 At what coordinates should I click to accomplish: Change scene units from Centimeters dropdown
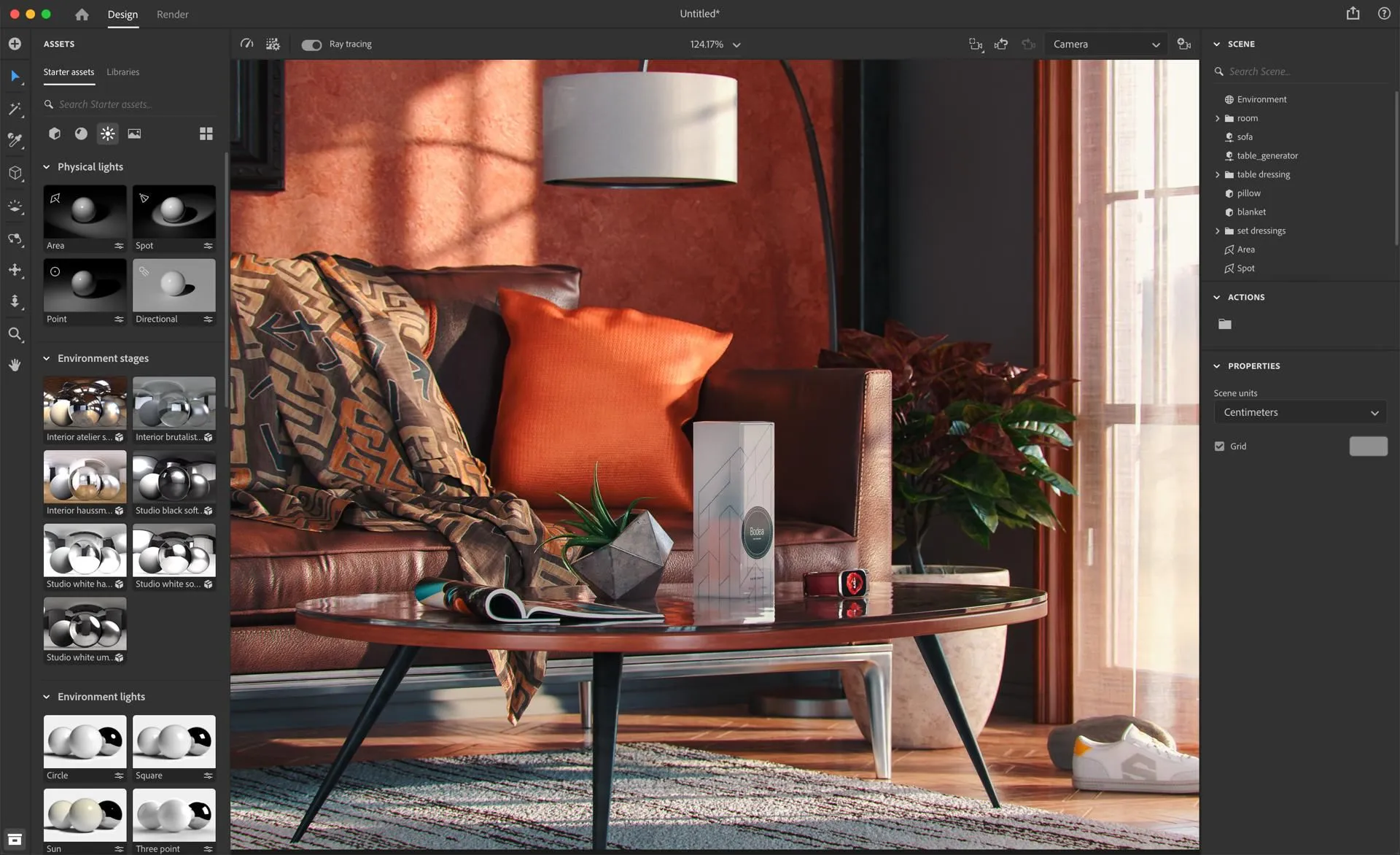1299,412
